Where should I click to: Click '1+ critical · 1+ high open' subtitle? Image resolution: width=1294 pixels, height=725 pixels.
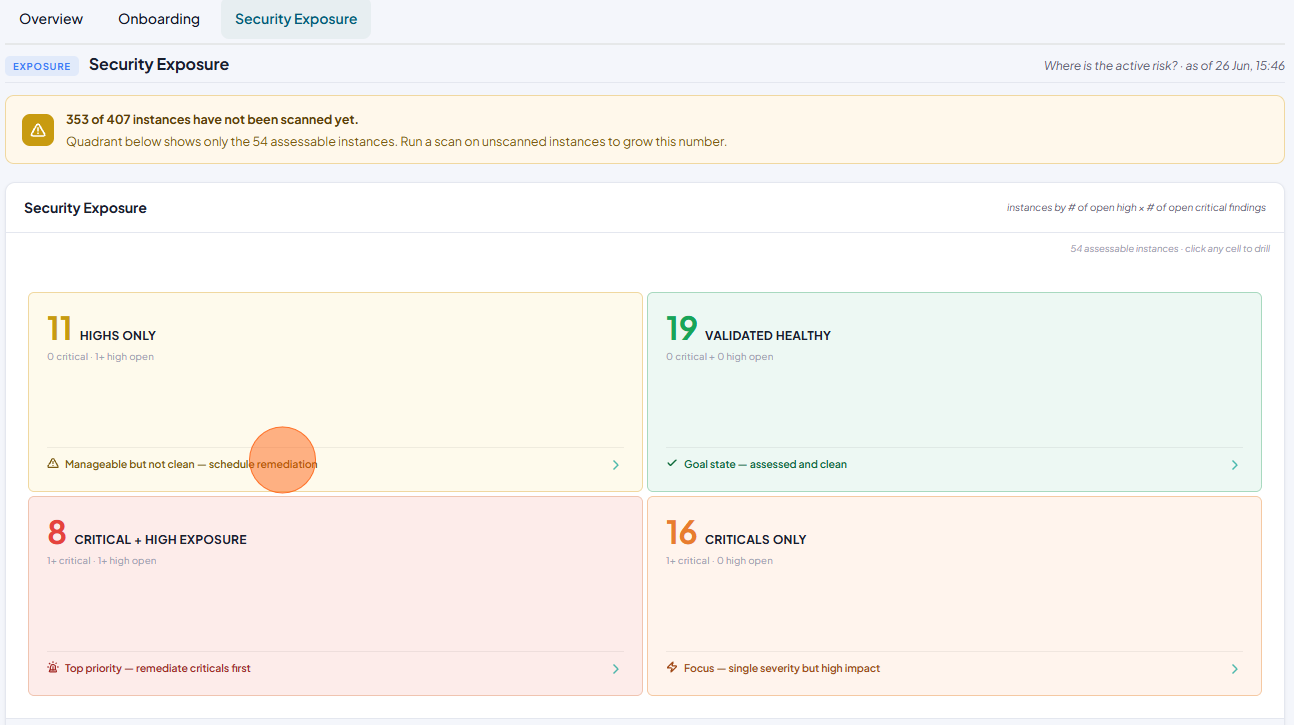pos(102,561)
